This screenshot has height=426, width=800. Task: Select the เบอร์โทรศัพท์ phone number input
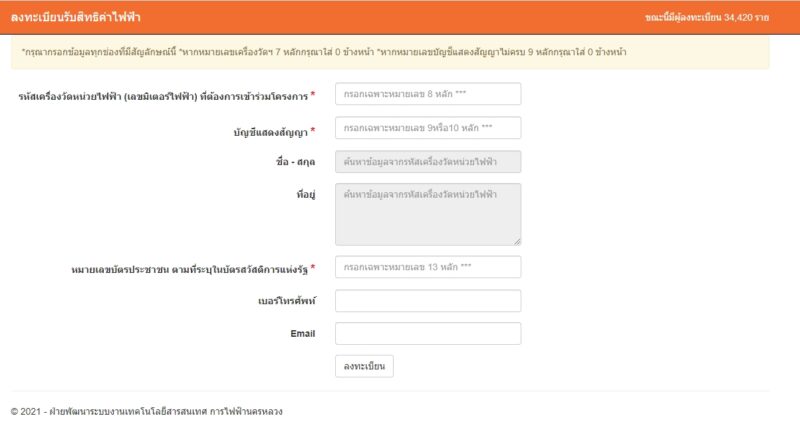click(x=428, y=300)
